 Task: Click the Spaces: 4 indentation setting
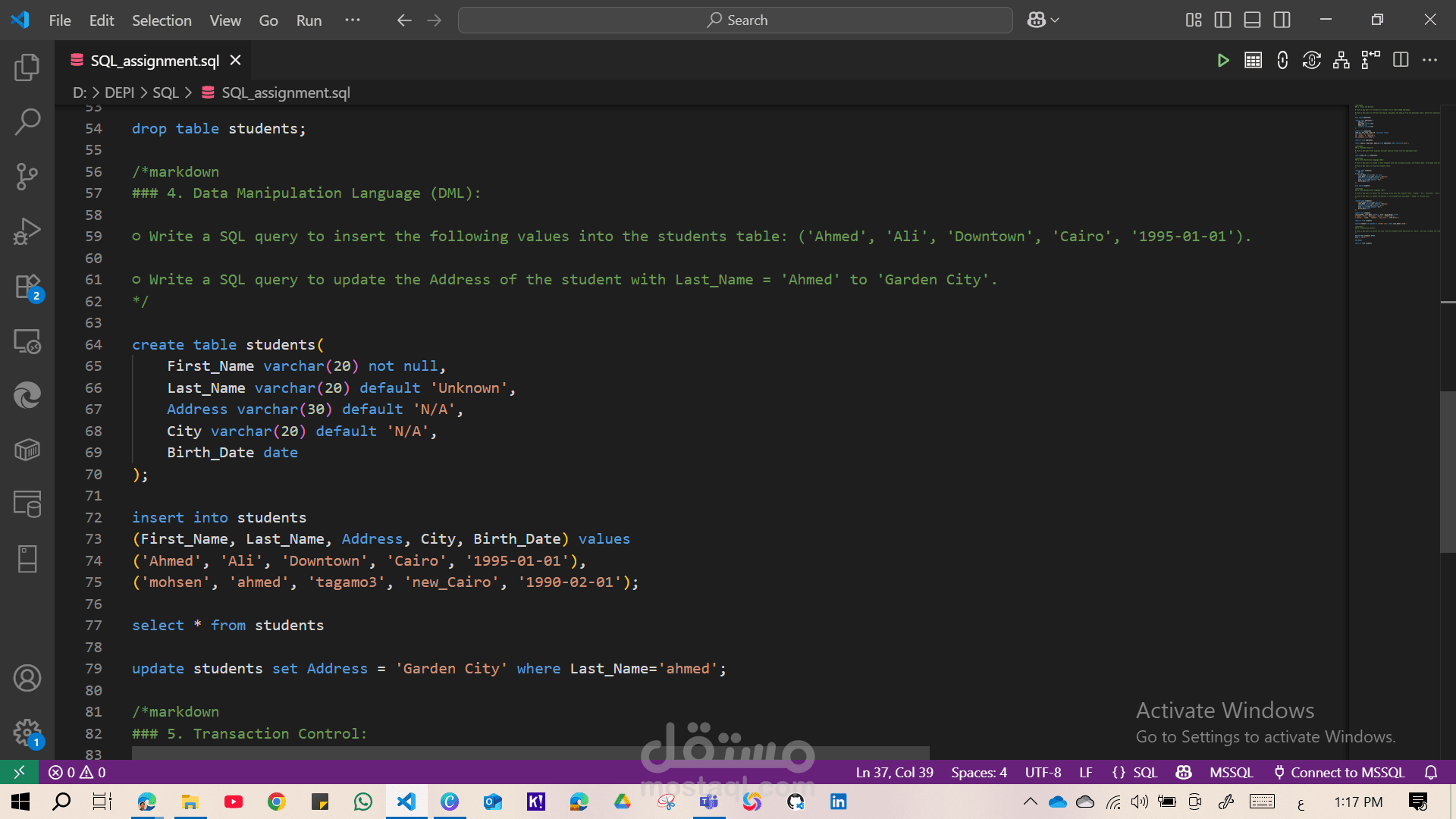pyautogui.click(x=978, y=772)
